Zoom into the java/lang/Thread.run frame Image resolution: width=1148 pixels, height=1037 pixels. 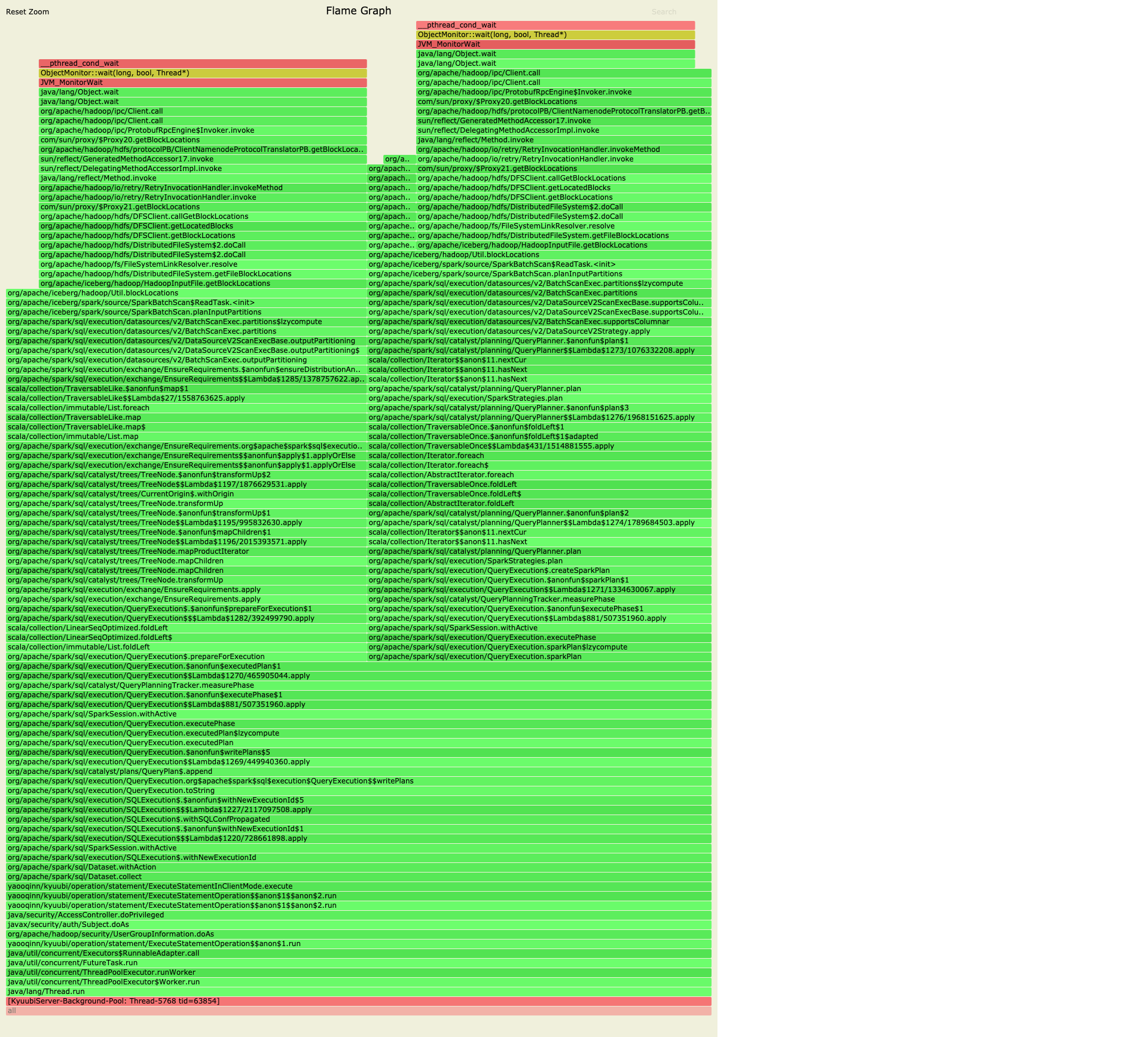pos(359,992)
